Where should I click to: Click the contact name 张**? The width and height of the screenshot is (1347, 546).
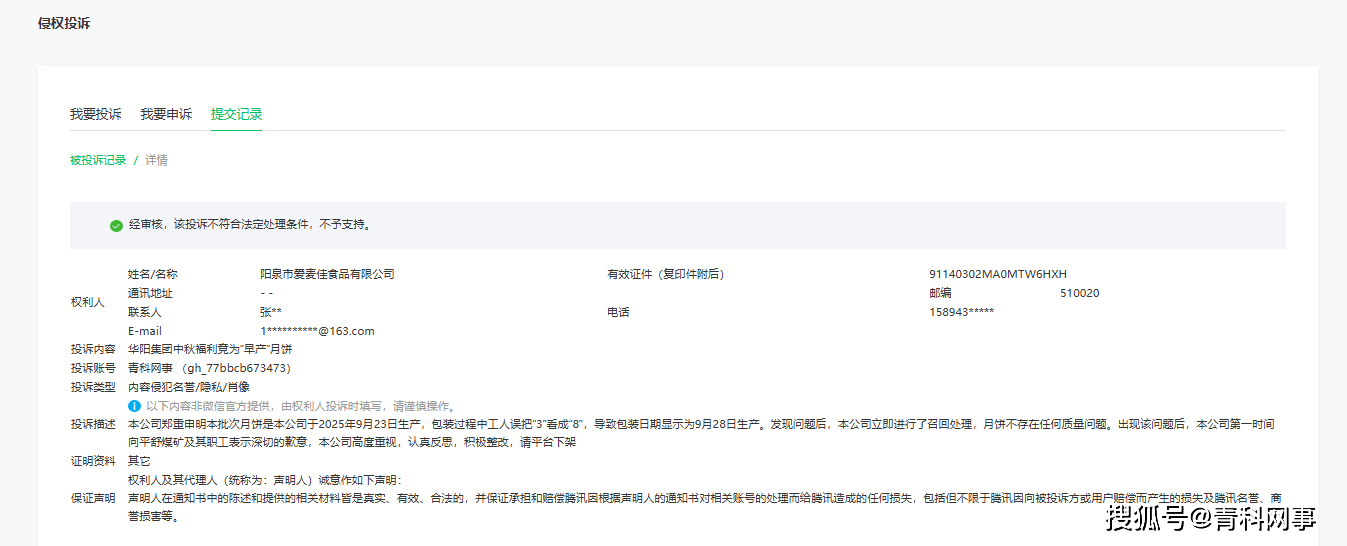270,312
